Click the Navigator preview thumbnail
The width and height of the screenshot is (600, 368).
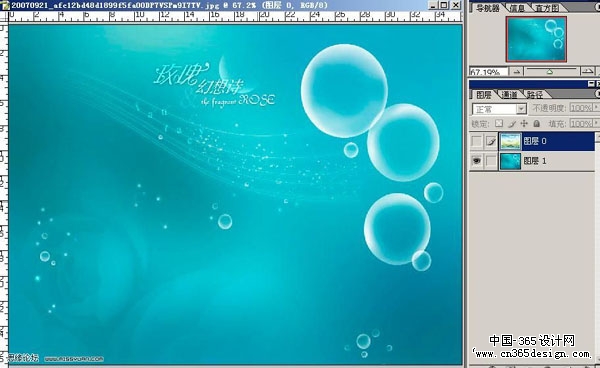click(x=536, y=39)
